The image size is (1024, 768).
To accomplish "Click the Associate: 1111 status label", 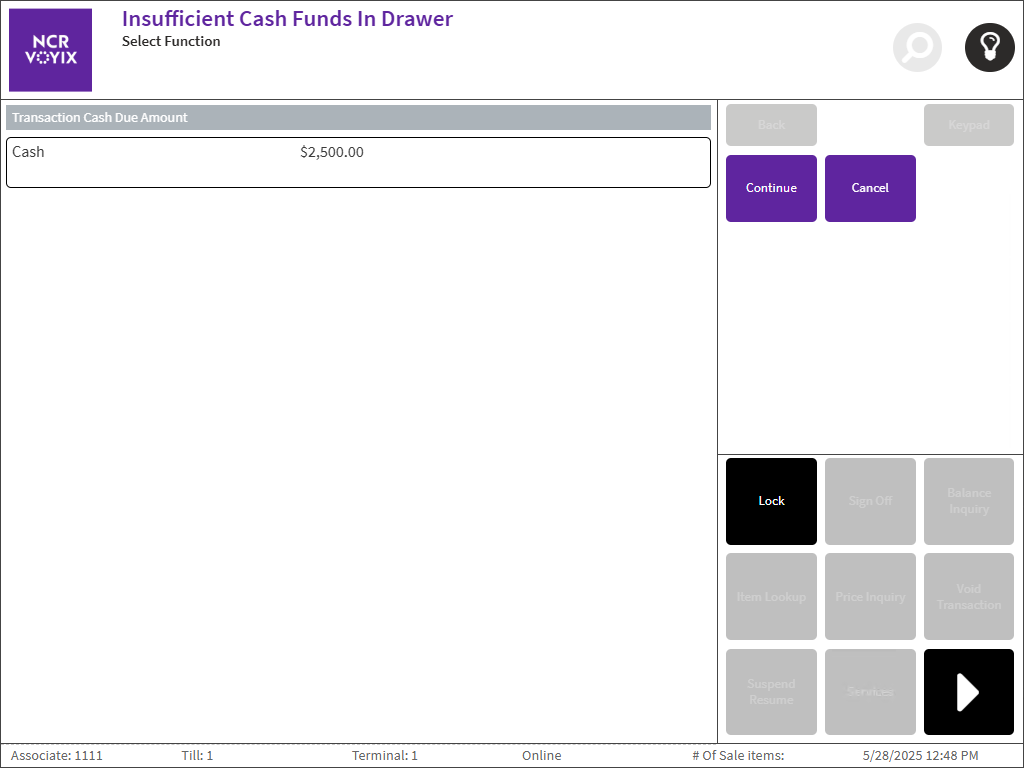I will [57, 756].
